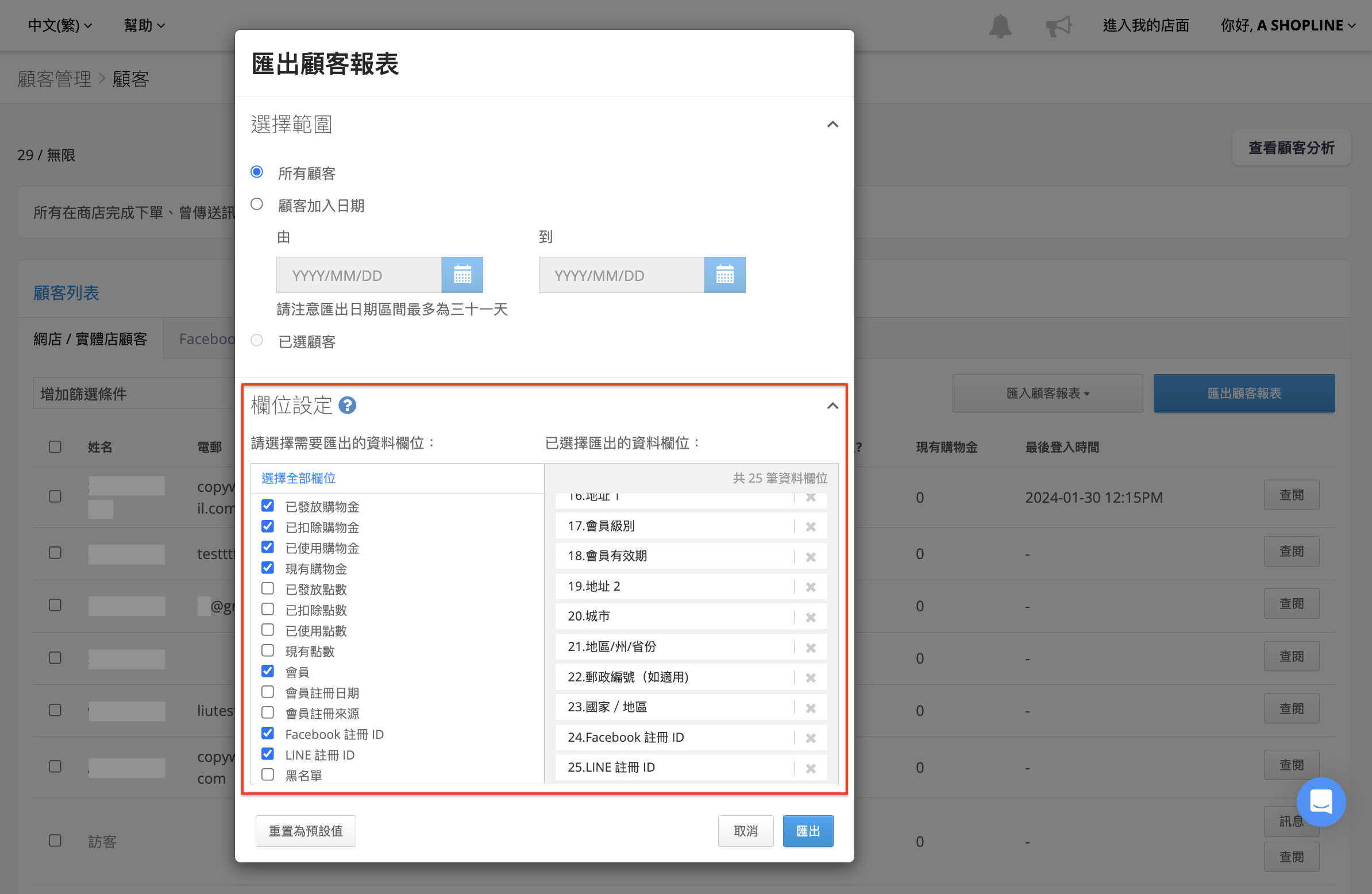This screenshot has height=894, width=1372.
Task: Click the blue 匯出 export button
Action: coord(808,831)
